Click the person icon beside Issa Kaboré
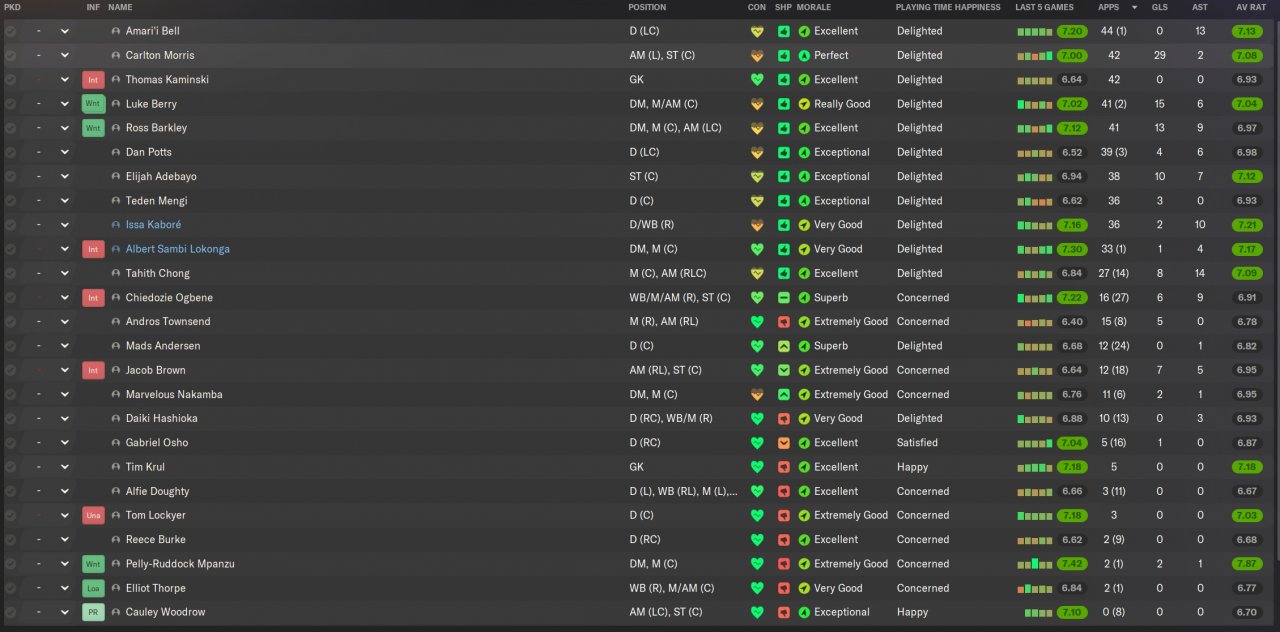This screenshot has height=632, width=1280. (116, 225)
